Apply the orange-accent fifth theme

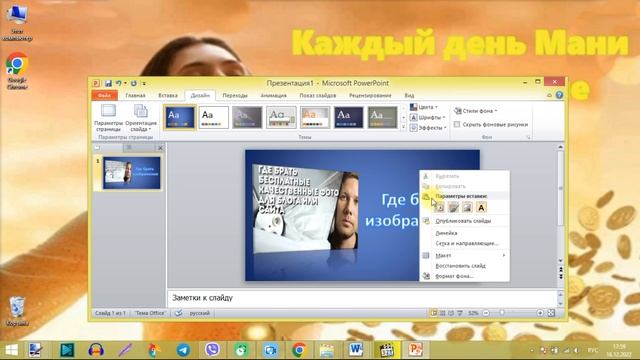pos(315,117)
